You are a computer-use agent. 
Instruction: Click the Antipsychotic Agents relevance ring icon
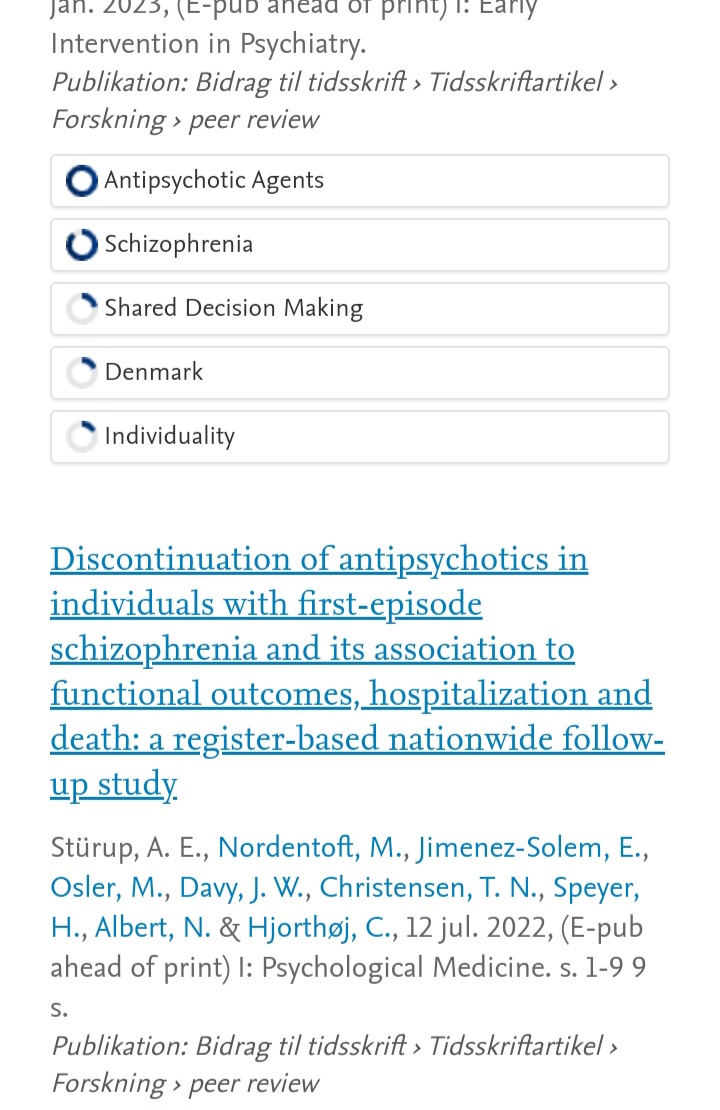(81, 181)
